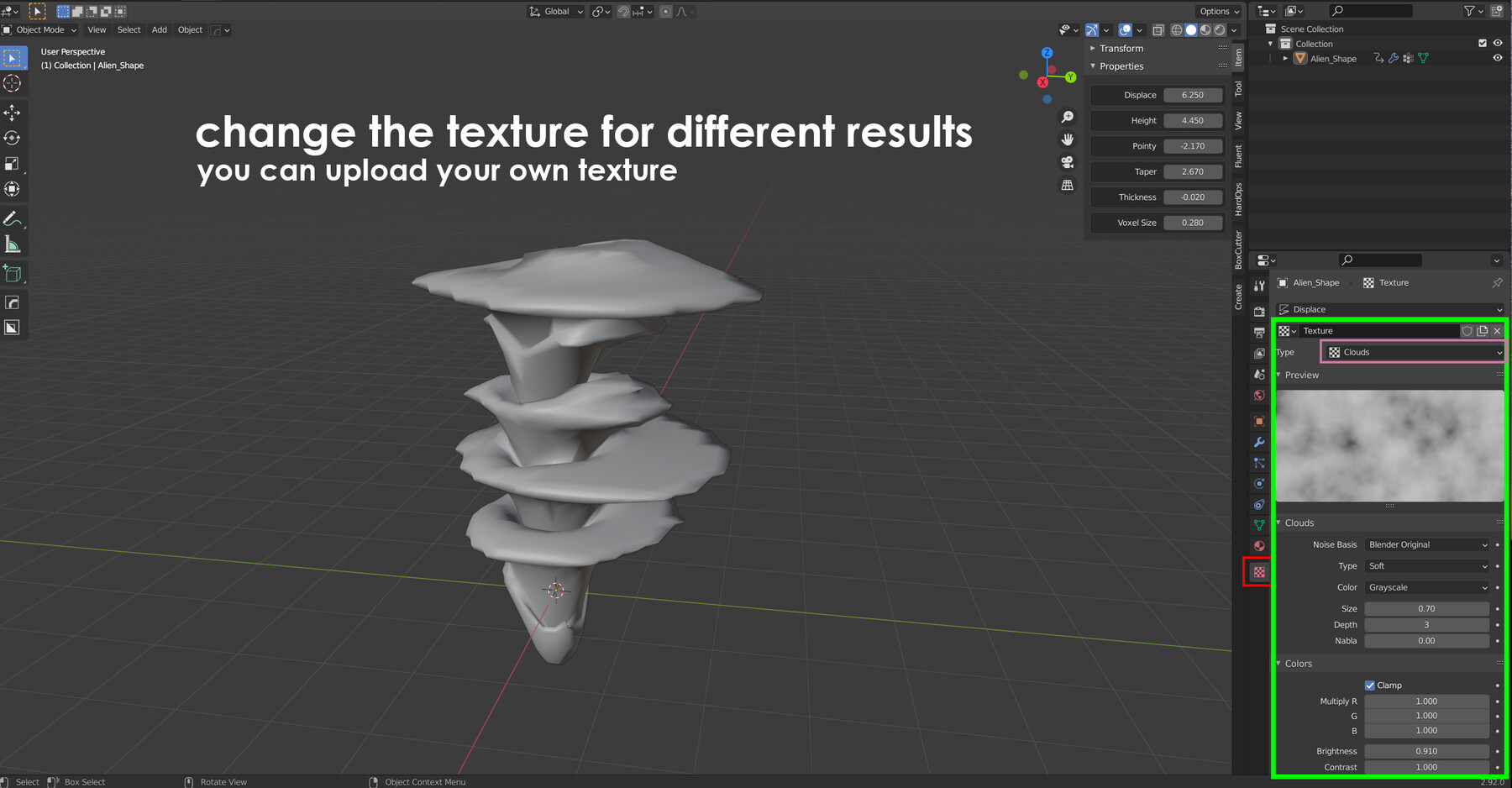This screenshot has width=1512, height=788.
Task: Toggle X-ray mode in the viewport header
Action: [x=1158, y=30]
